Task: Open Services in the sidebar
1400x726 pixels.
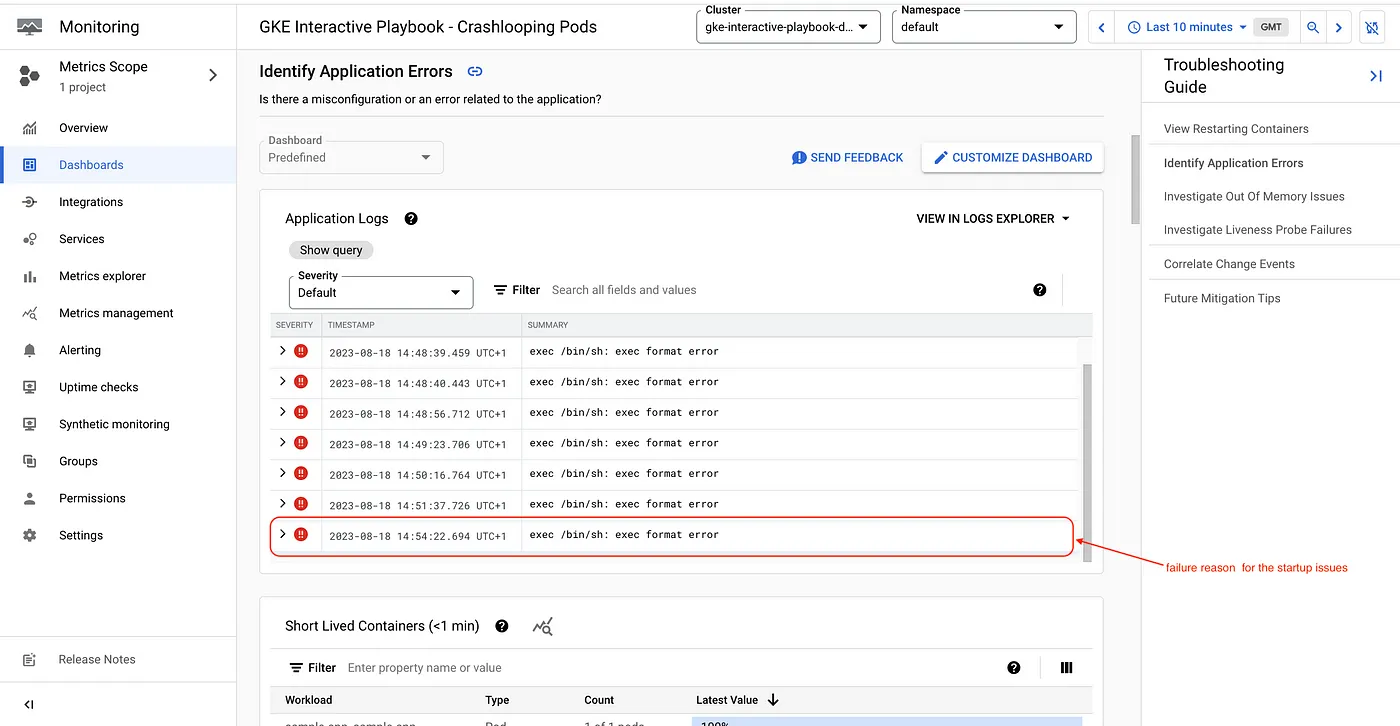Action: [x=82, y=239]
